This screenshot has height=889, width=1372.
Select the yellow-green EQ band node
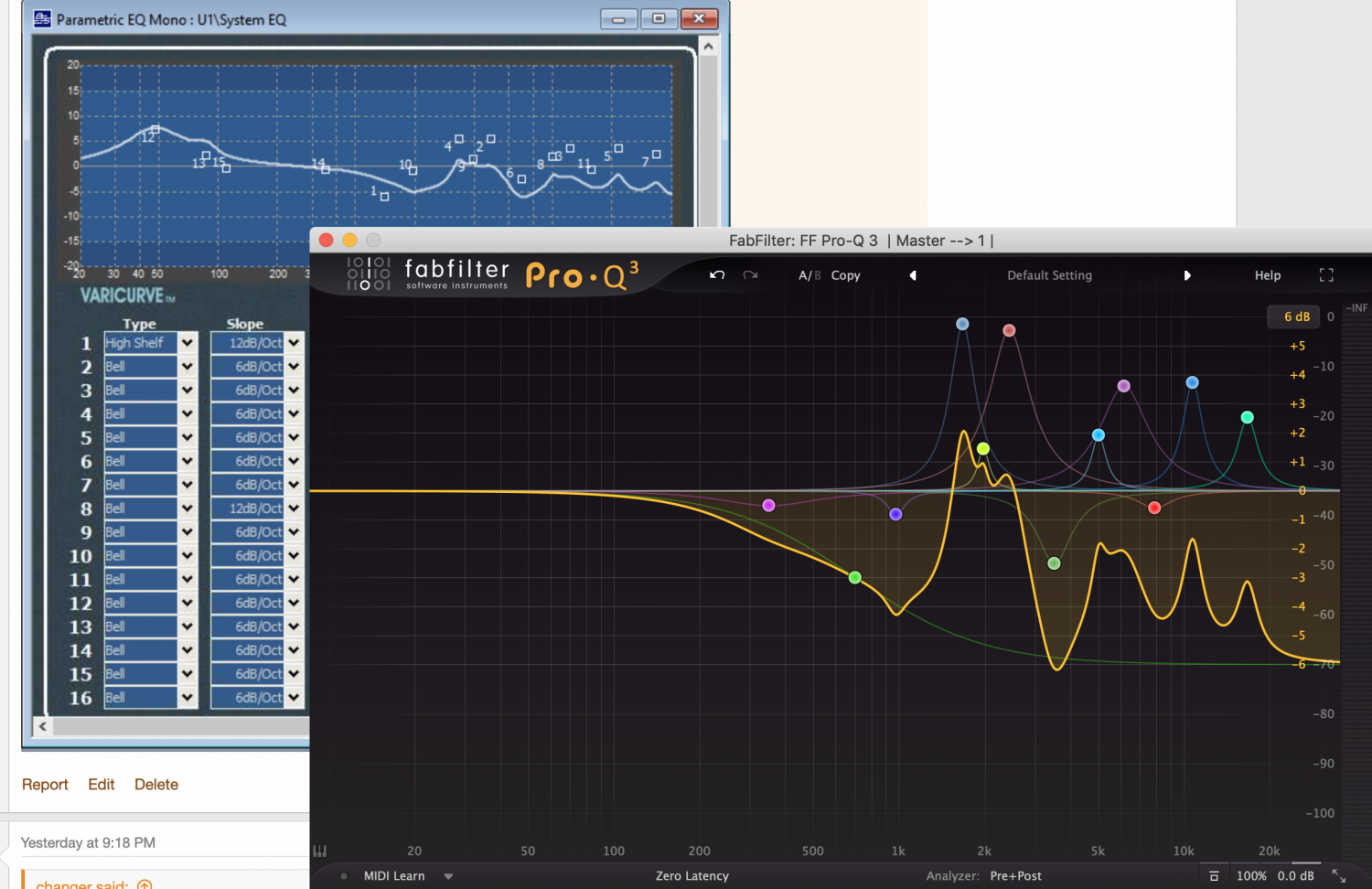click(983, 448)
